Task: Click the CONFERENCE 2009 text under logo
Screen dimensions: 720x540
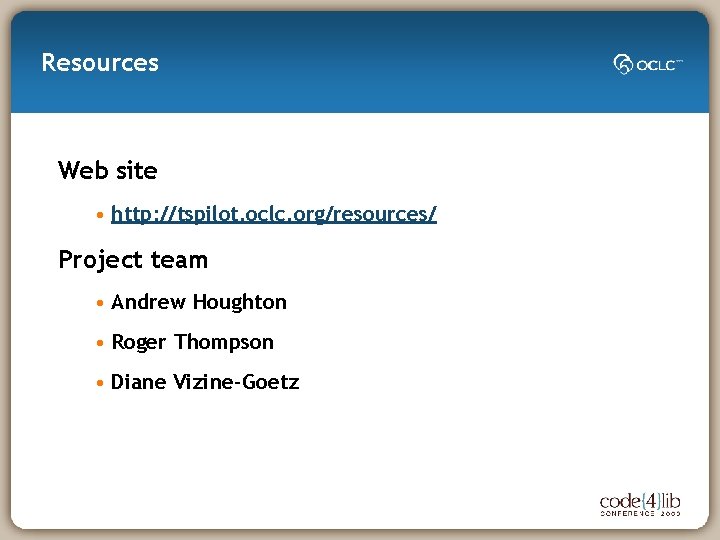Action: pos(640,513)
